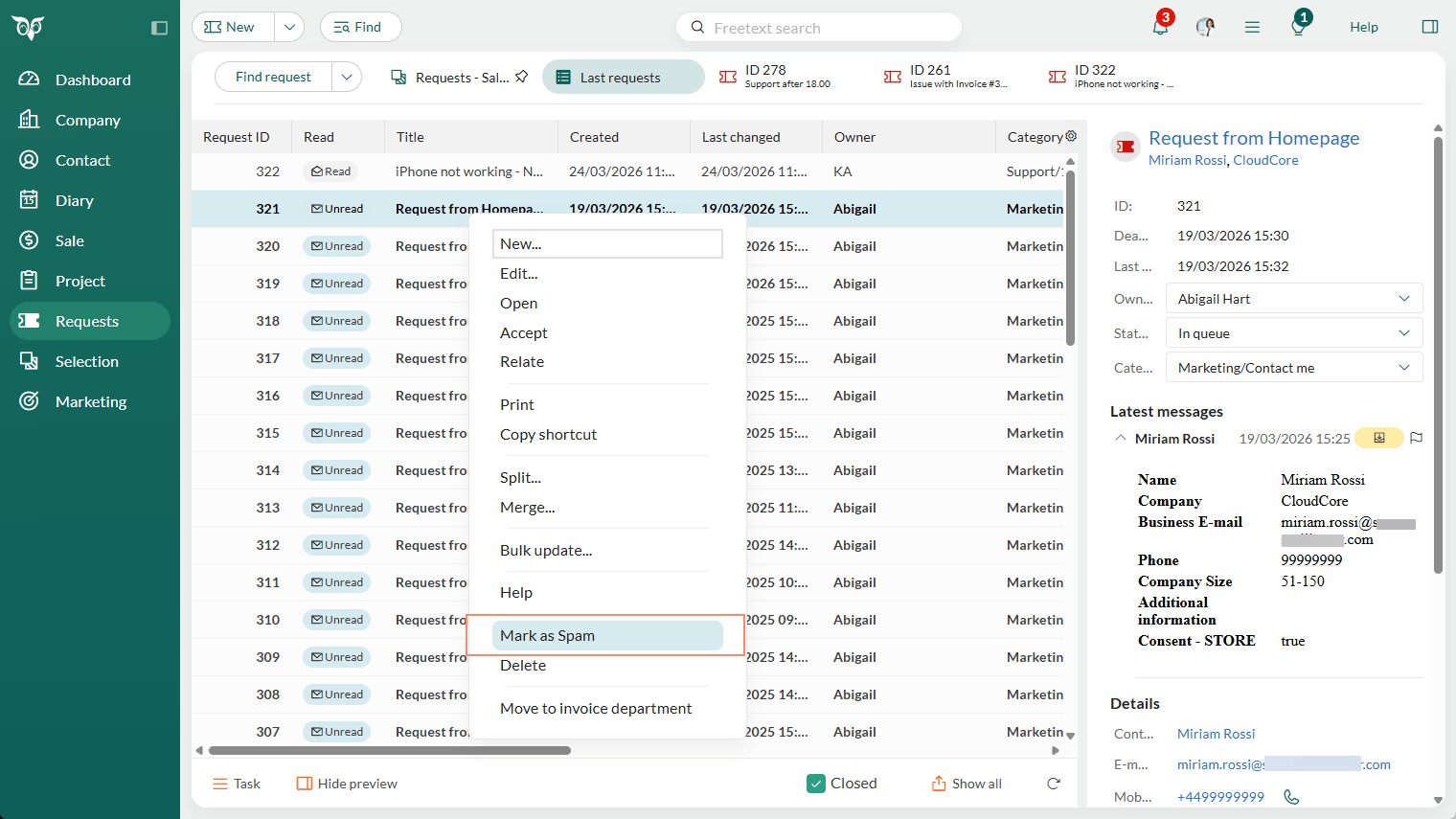Open notifications bell with 3 alerts
The width and height of the screenshot is (1456, 819).
tap(1160, 26)
